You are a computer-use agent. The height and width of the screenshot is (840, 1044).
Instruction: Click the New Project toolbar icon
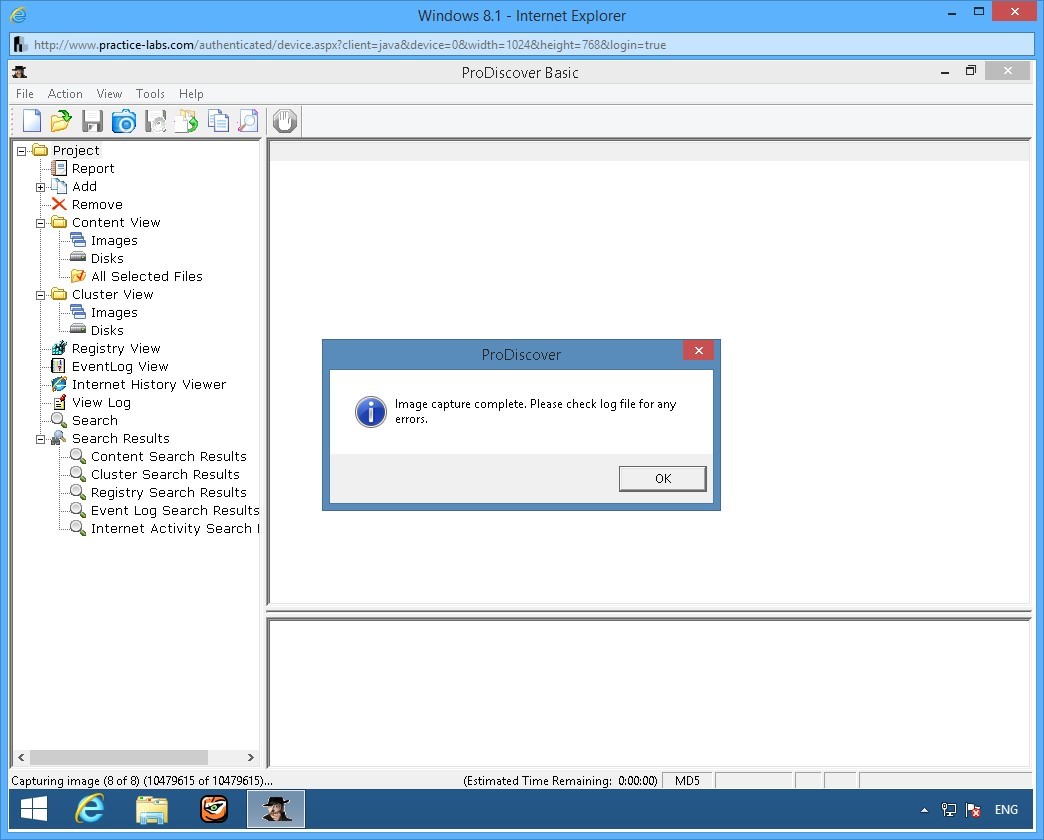point(32,121)
